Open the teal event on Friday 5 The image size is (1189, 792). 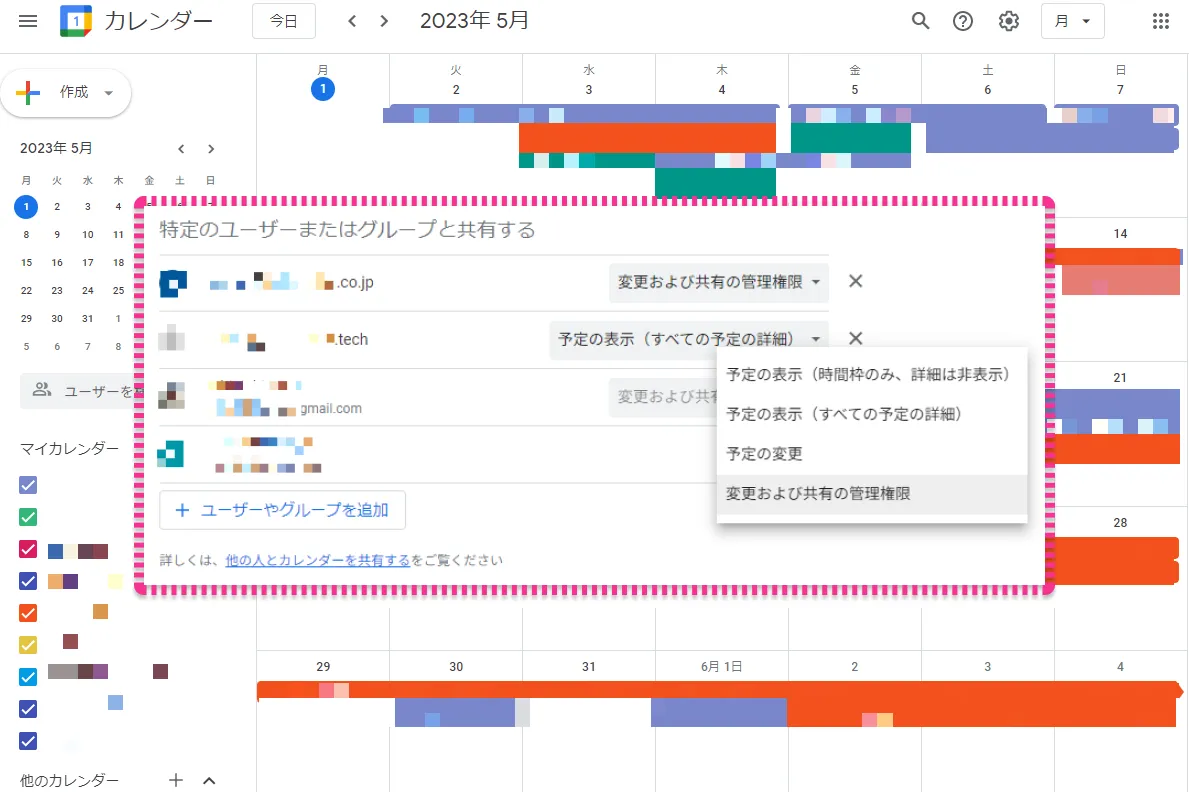[x=851, y=138]
